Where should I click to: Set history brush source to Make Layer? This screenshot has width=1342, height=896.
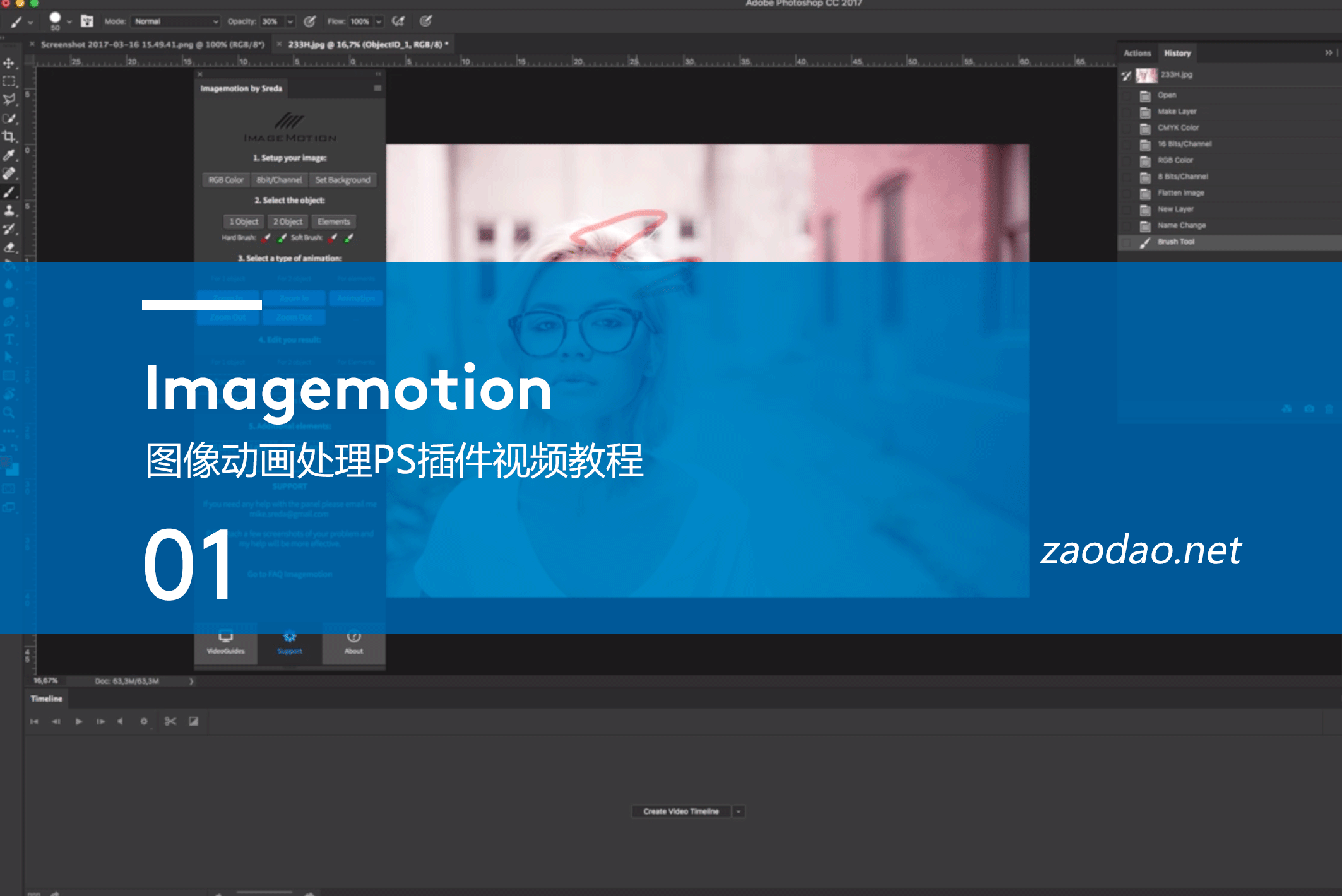point(1126,112)
